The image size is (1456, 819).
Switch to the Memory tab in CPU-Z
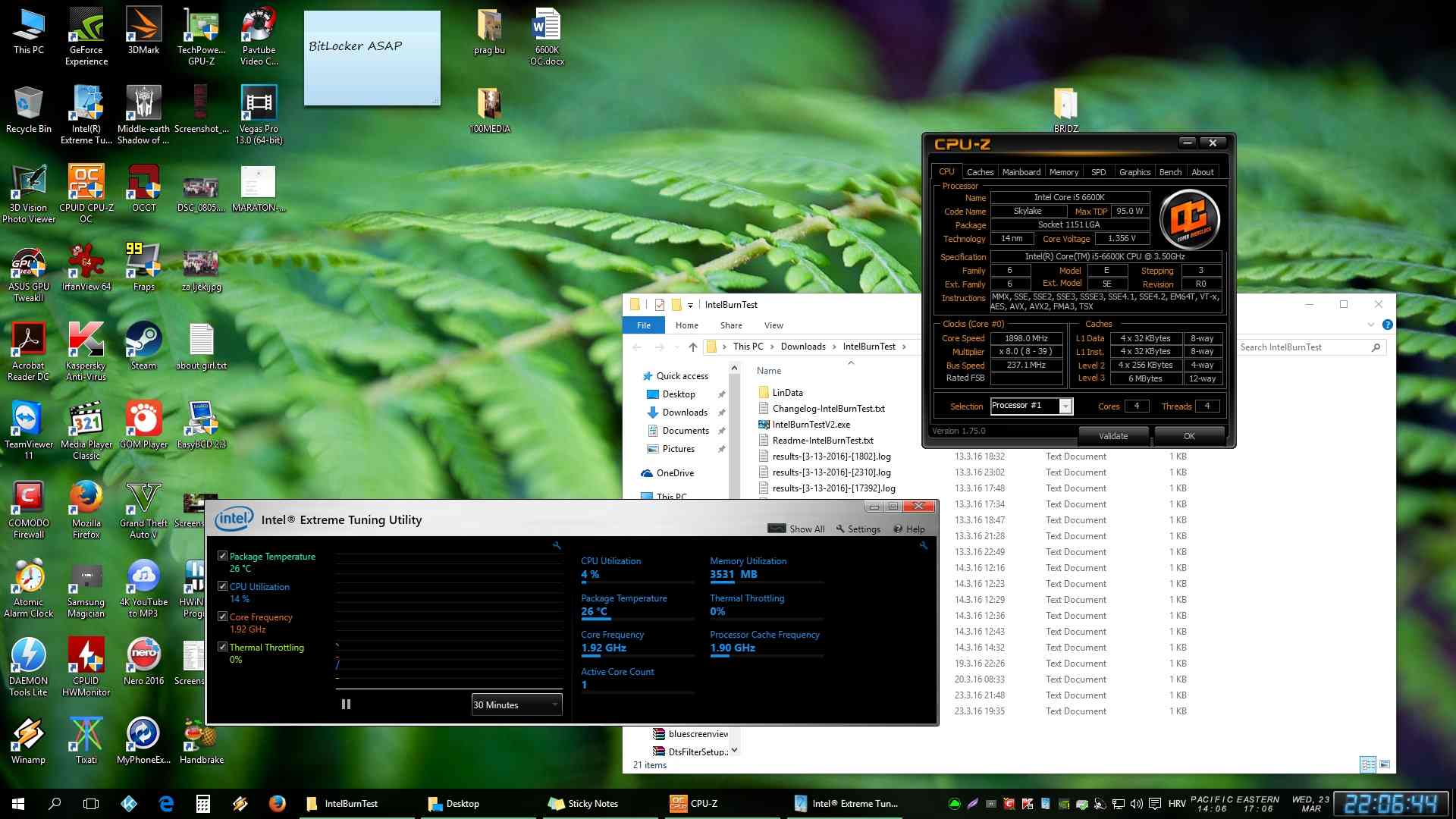(1063, 172)
